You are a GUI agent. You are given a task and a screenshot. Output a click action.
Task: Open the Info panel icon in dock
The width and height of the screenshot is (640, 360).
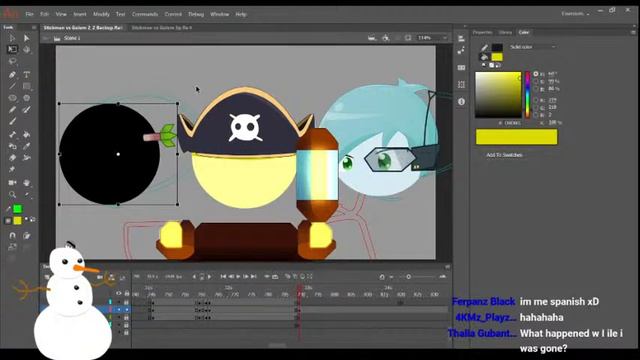coord(461,102)
